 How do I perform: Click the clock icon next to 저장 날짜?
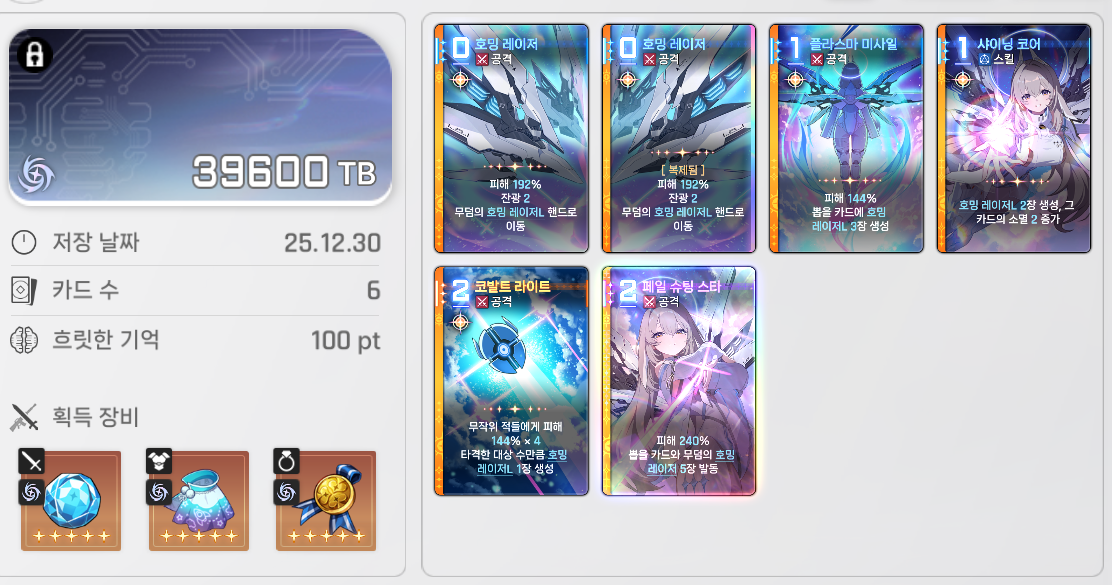tap(24, 243)
